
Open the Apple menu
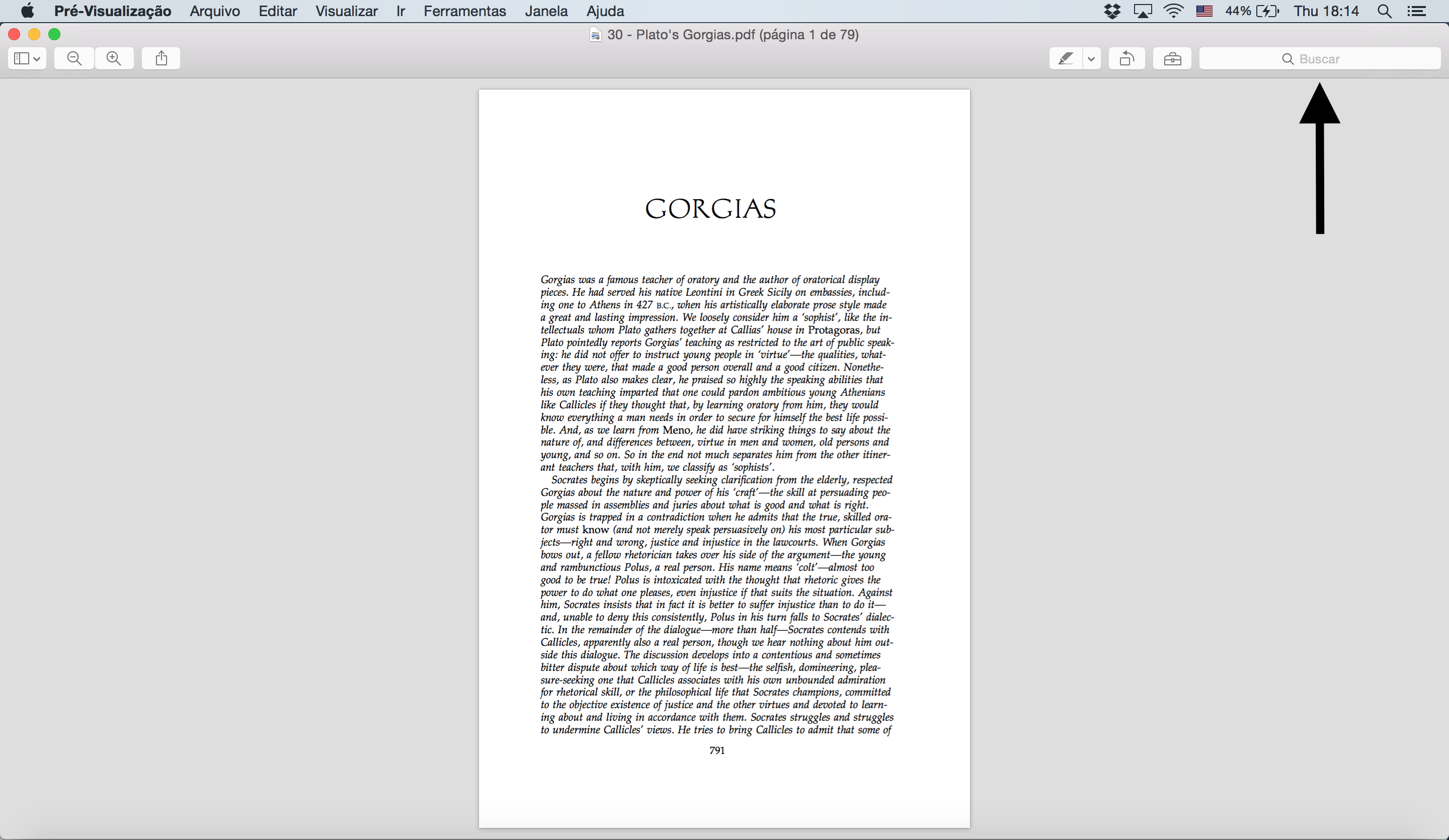tap(27, 11)
